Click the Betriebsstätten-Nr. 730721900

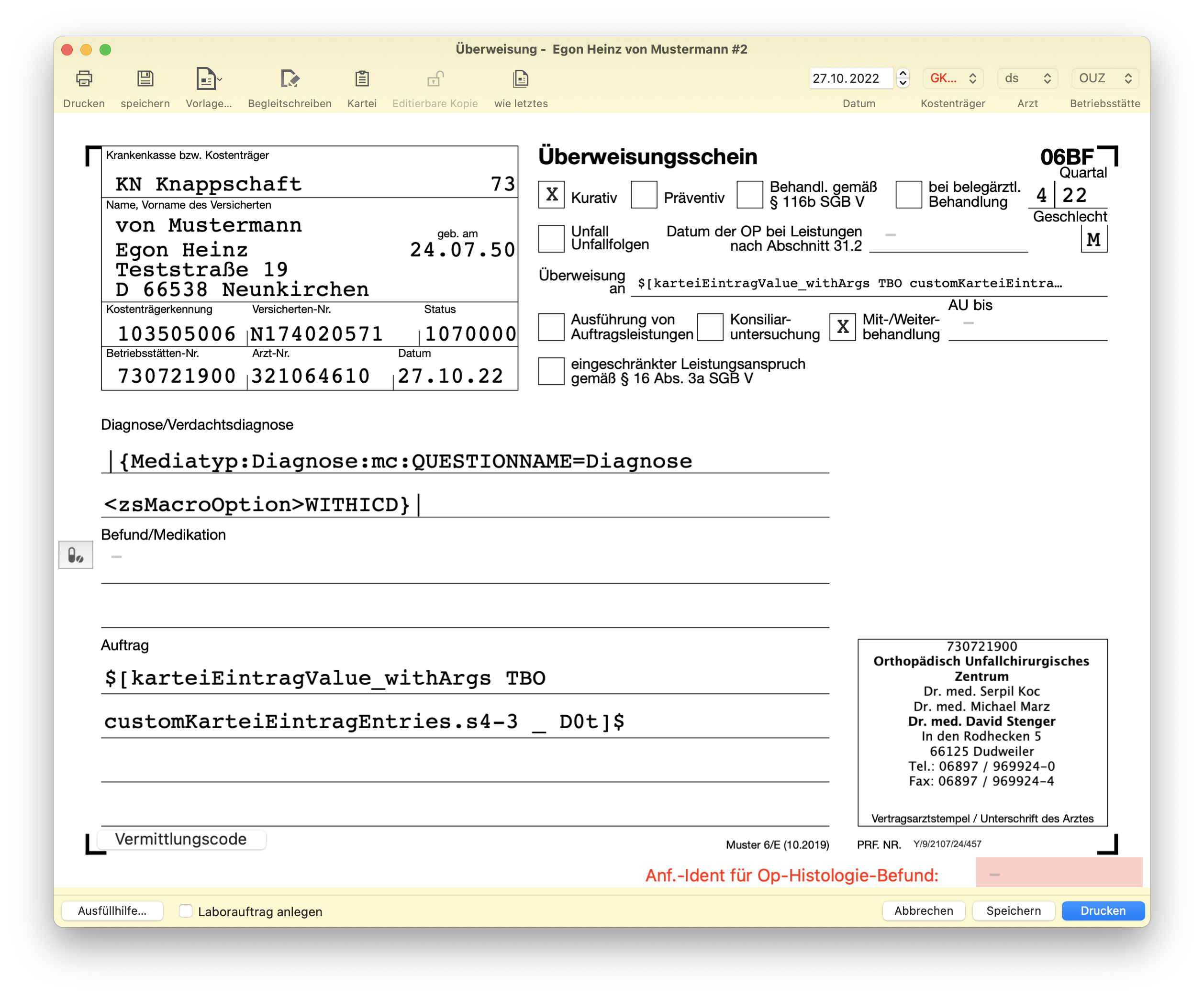[177, 376]
